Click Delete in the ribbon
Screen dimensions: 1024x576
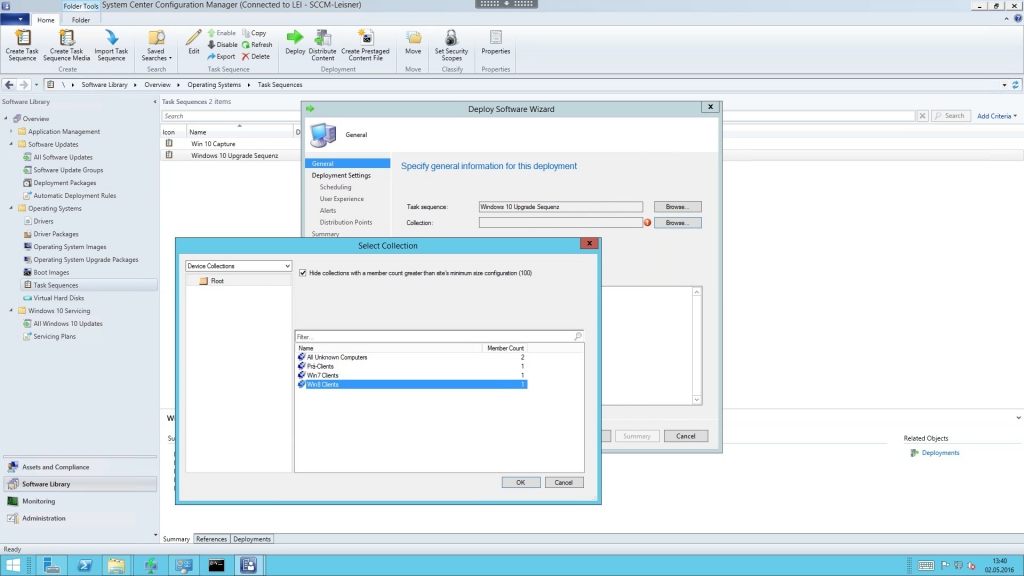255,56
